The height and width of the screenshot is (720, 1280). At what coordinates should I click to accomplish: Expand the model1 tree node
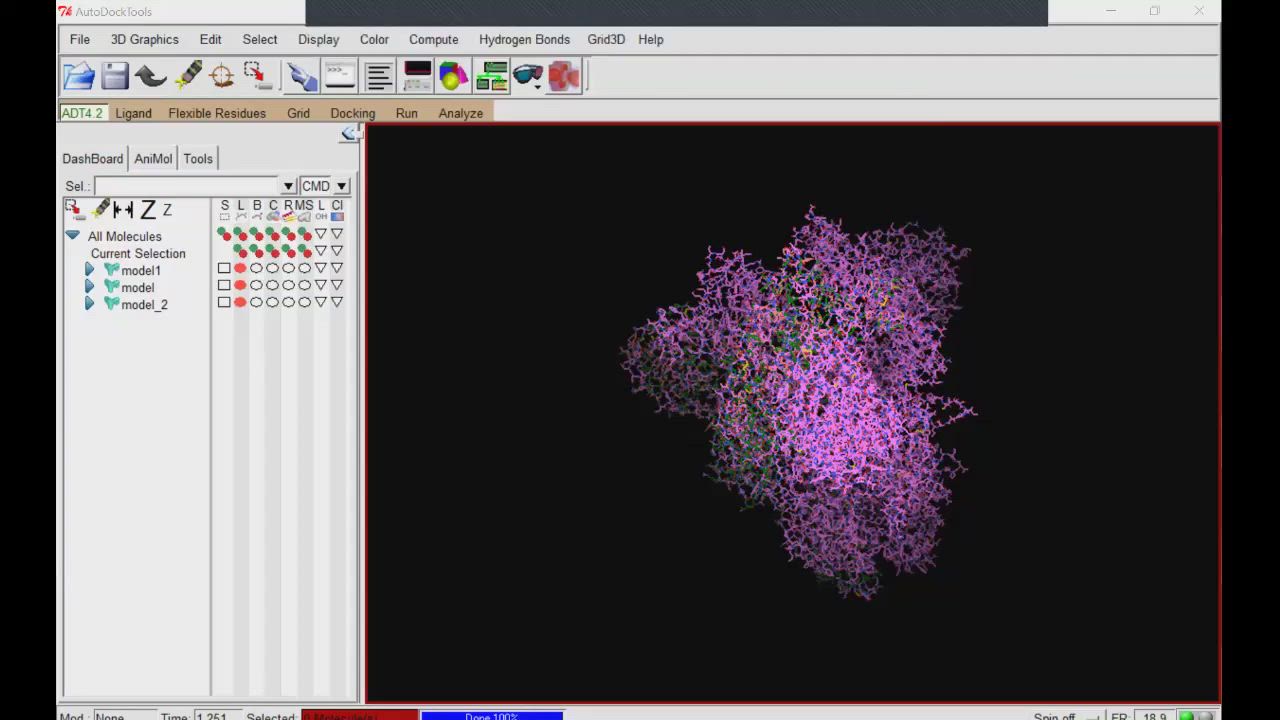point(89,270)
